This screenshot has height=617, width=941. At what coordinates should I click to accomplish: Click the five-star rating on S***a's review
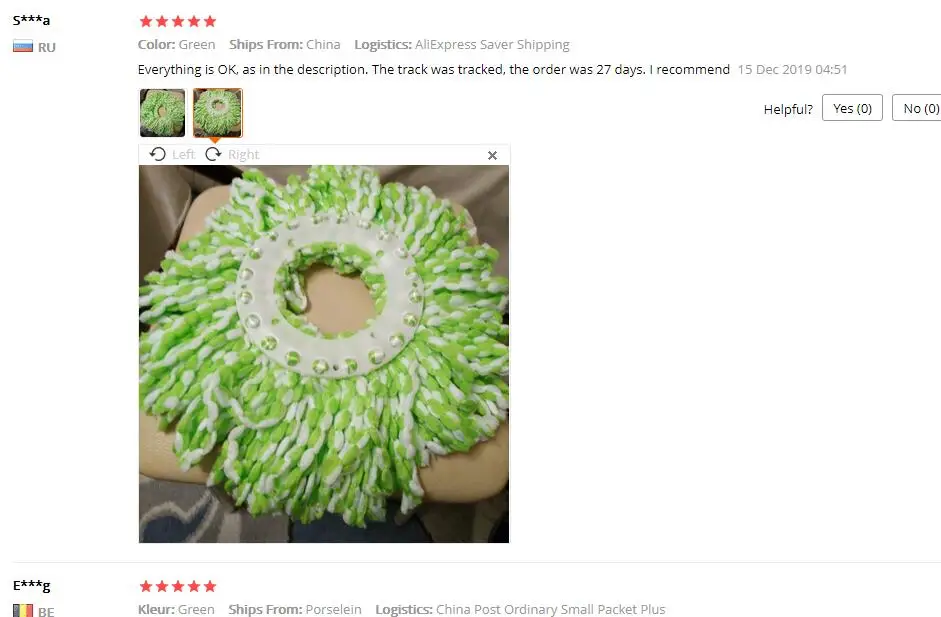click(x=178, y=22)
